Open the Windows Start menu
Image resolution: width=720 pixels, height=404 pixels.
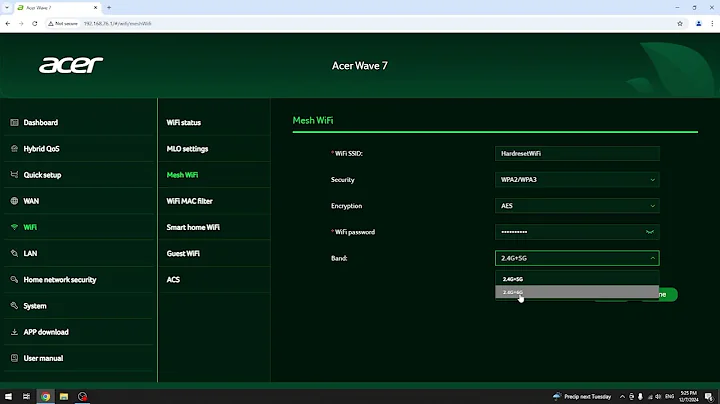click(8, 396)
